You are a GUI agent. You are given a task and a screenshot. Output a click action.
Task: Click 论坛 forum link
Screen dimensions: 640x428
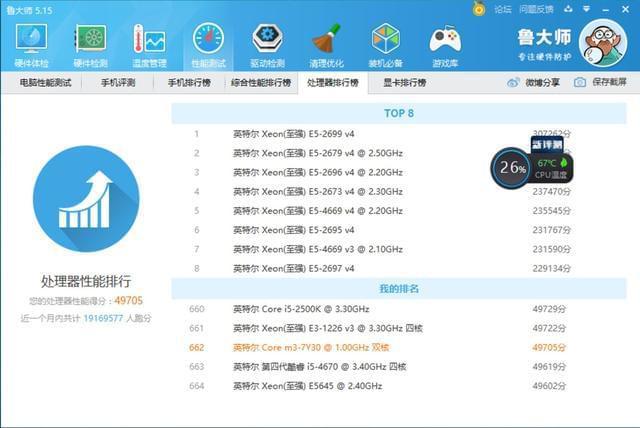click(502, 9)
